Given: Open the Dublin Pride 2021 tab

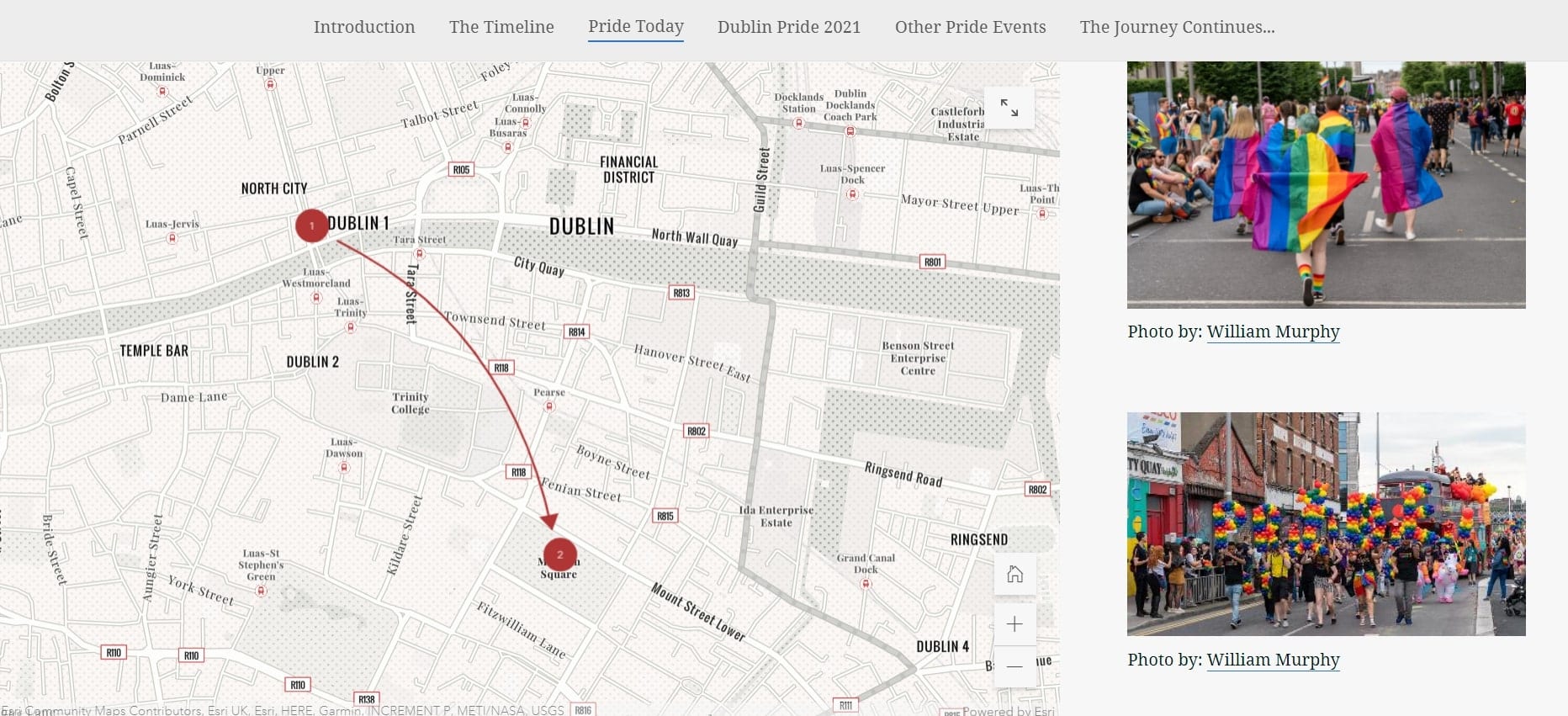Looking at the screenshot, I should coord(789,27).
